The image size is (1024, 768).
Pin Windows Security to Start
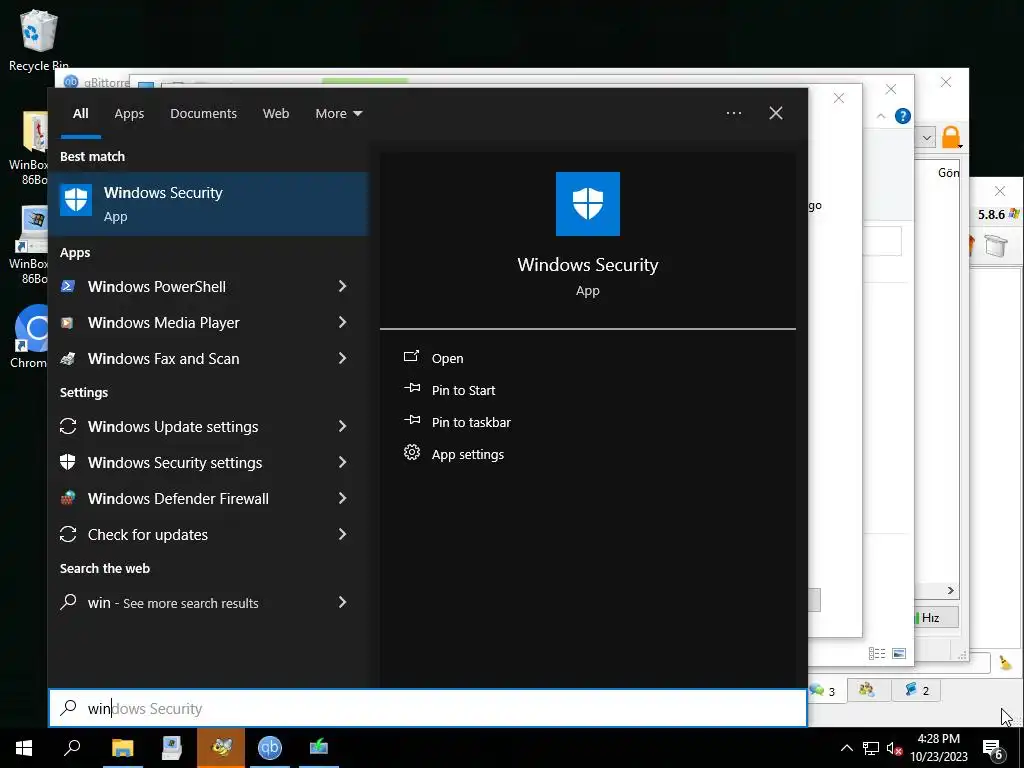coord(449,390)
